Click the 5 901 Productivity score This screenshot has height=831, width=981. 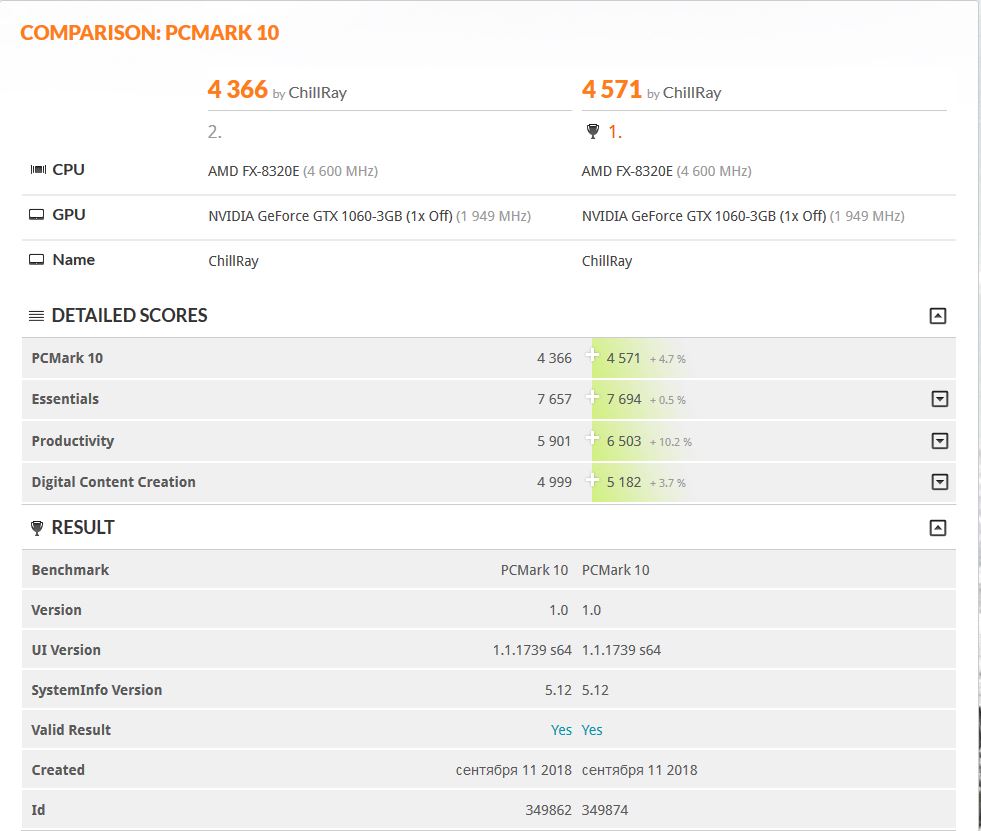pos(554,441)
